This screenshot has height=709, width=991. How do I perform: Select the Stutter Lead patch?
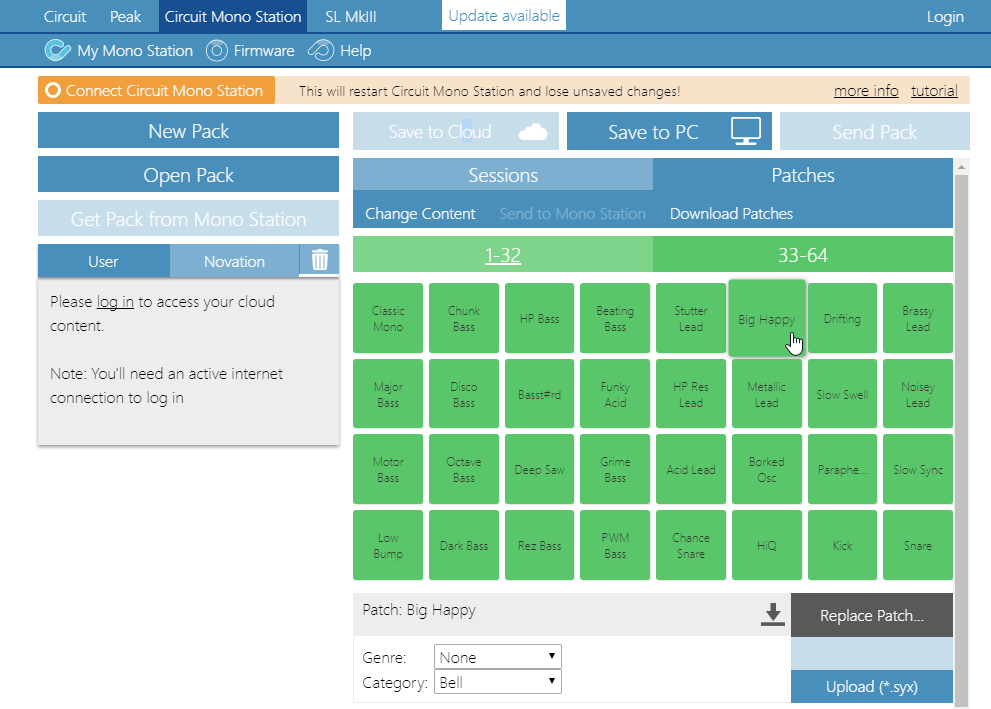[691, 318]
